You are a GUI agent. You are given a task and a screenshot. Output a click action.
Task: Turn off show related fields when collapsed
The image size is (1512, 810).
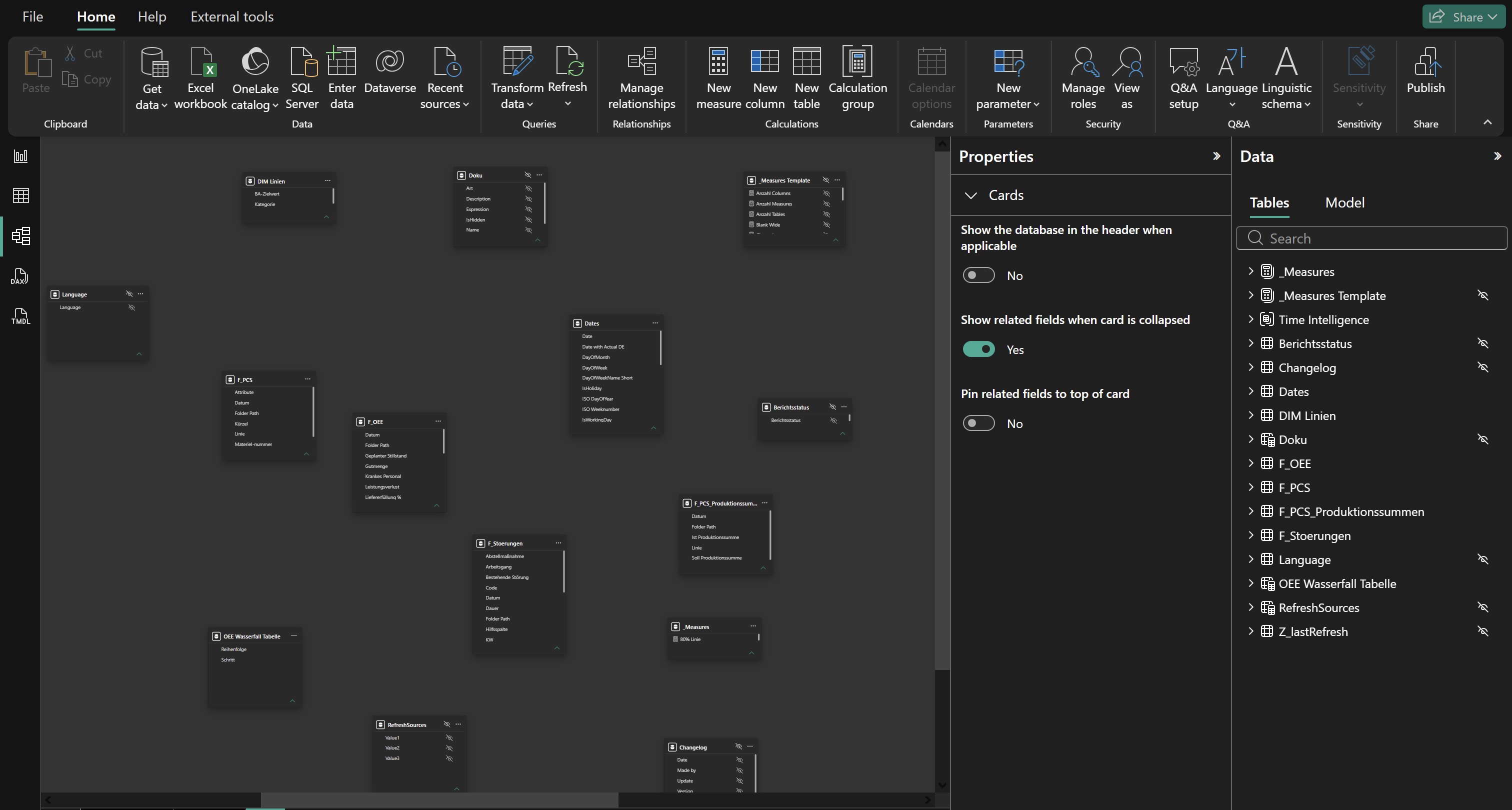978,349
